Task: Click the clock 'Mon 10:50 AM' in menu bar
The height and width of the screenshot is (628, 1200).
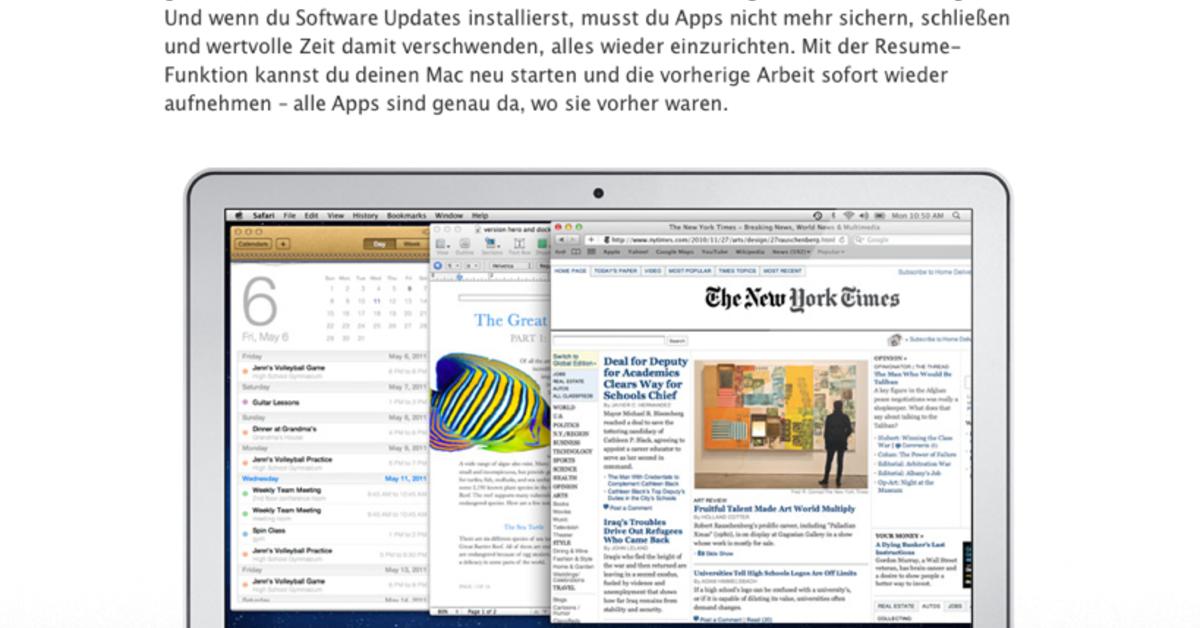Action: tap(917, 216)
